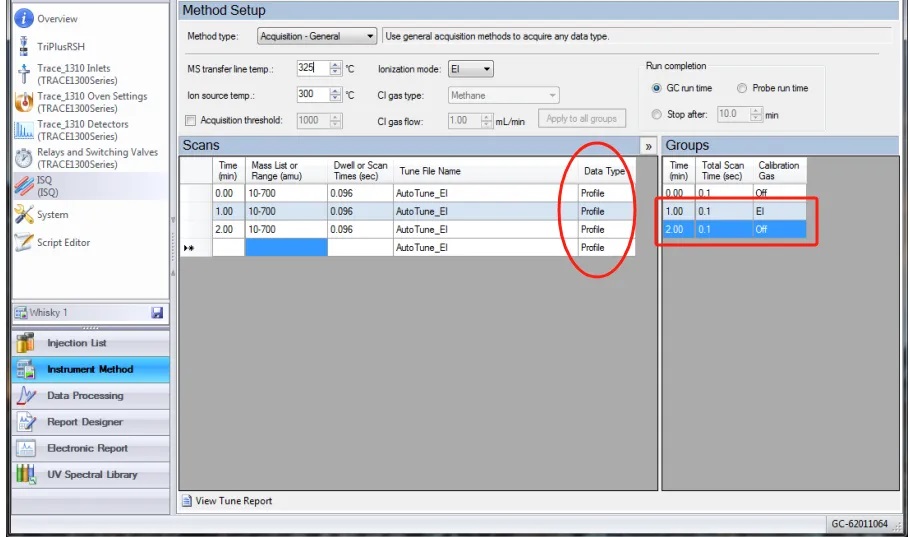This screenshot has height=537, width=910.
Task: Select the TriPlusRSH autosampler icon
Action: [x=23, y=46]
